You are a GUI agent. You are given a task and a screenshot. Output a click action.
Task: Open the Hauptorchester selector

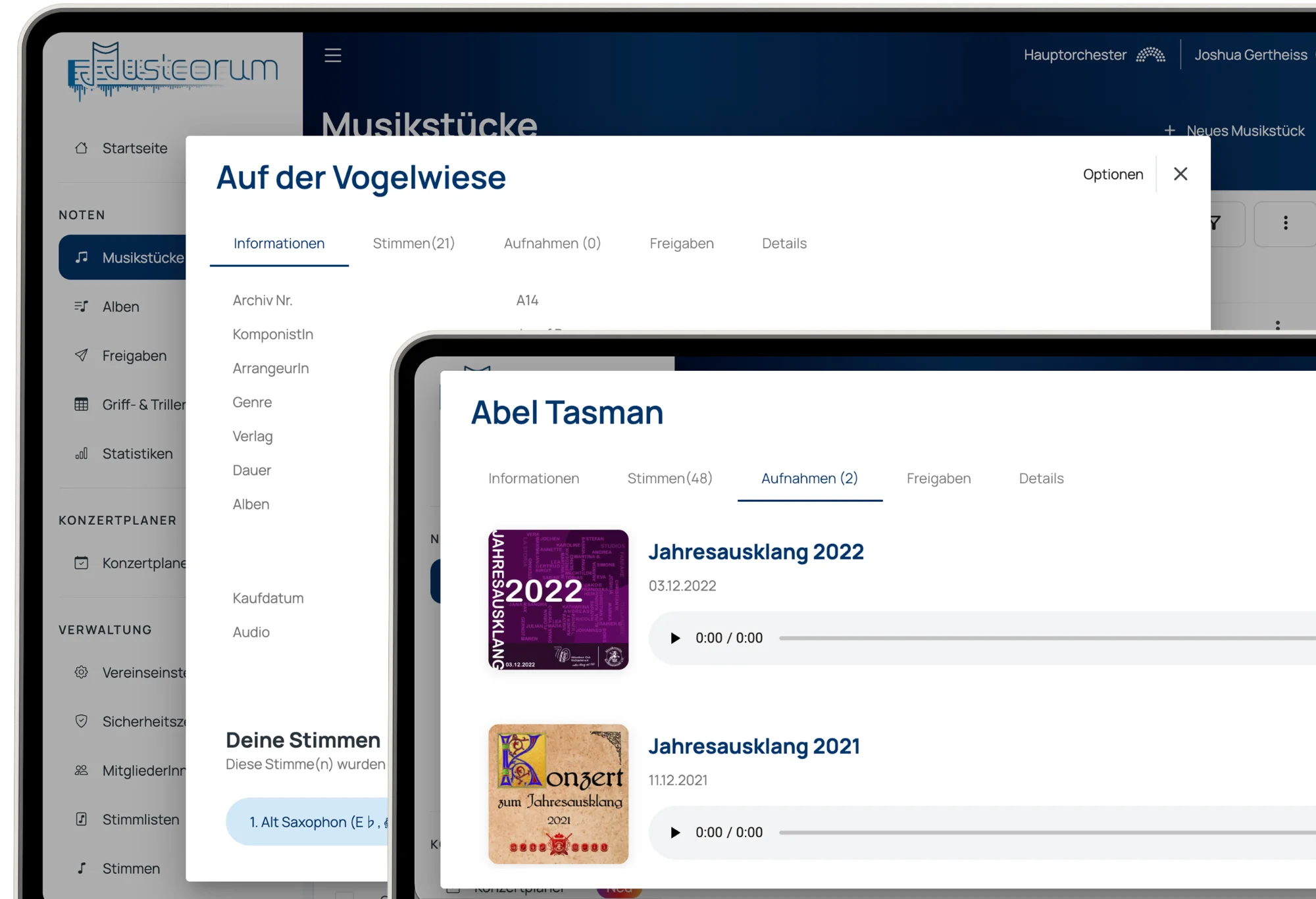click(1094, 55)
